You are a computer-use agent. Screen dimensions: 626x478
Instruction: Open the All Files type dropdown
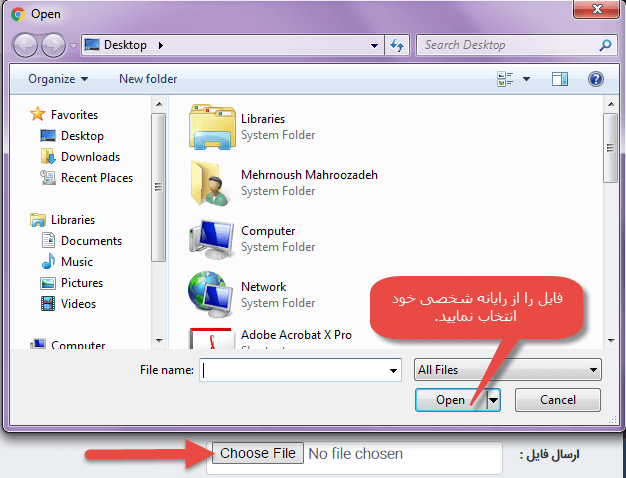click(507, 370)
